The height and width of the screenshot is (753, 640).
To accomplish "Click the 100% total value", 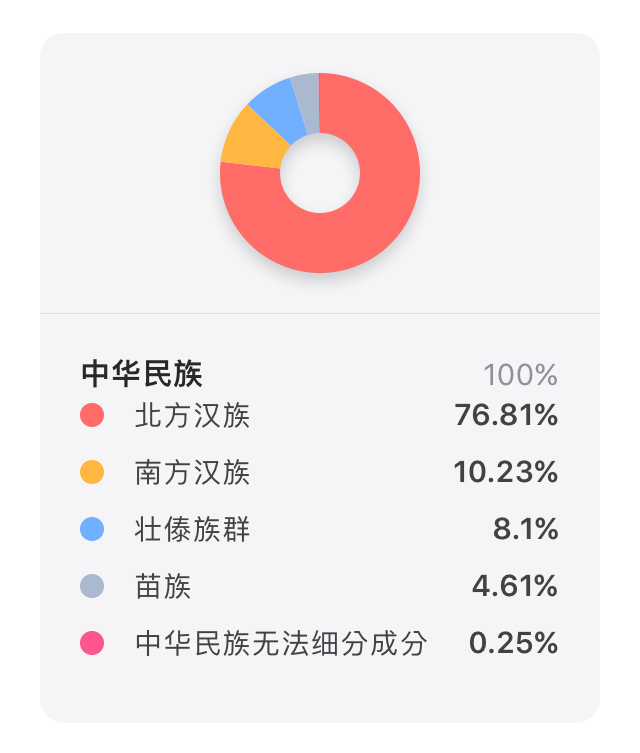I will point(520,375).
